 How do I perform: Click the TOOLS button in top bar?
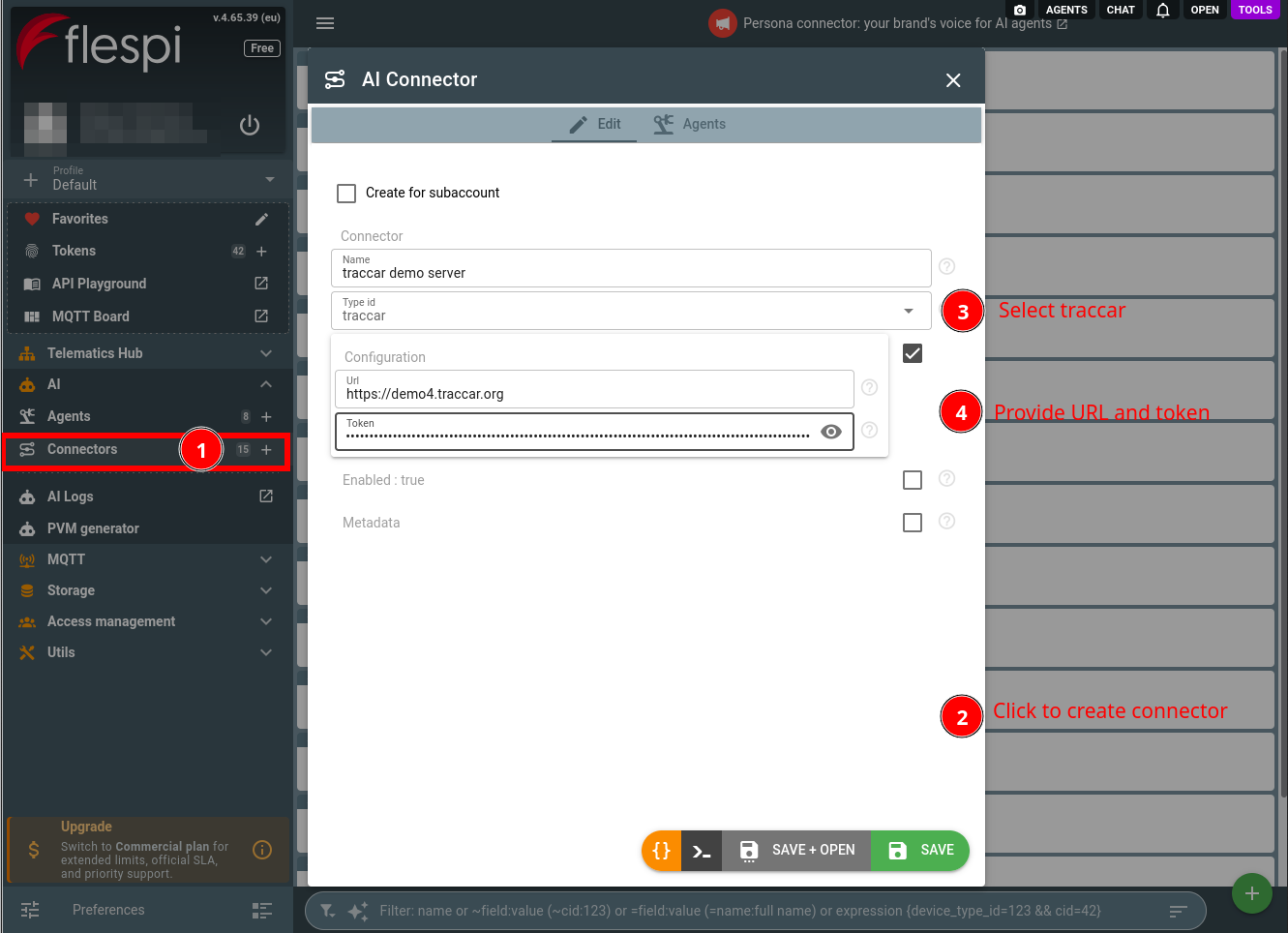[1255, 10]
